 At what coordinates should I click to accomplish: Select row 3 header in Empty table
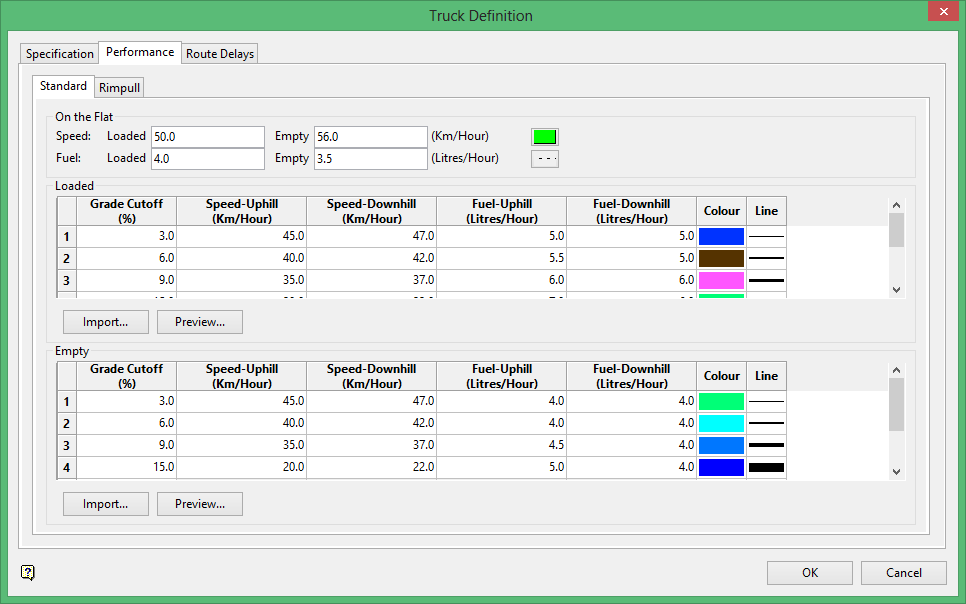67,446
